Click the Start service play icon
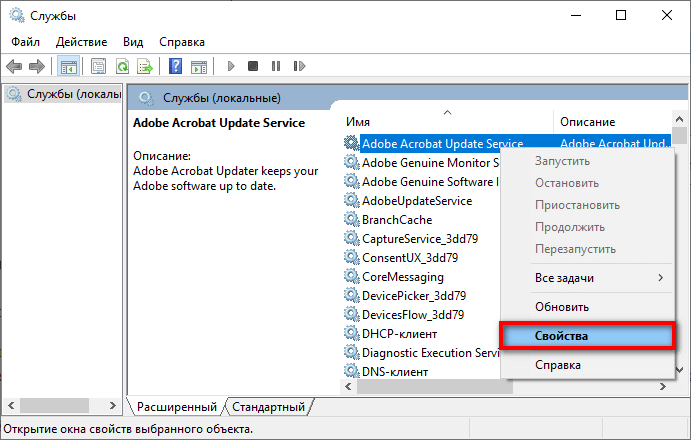691x440 pixels. [231, 66]
